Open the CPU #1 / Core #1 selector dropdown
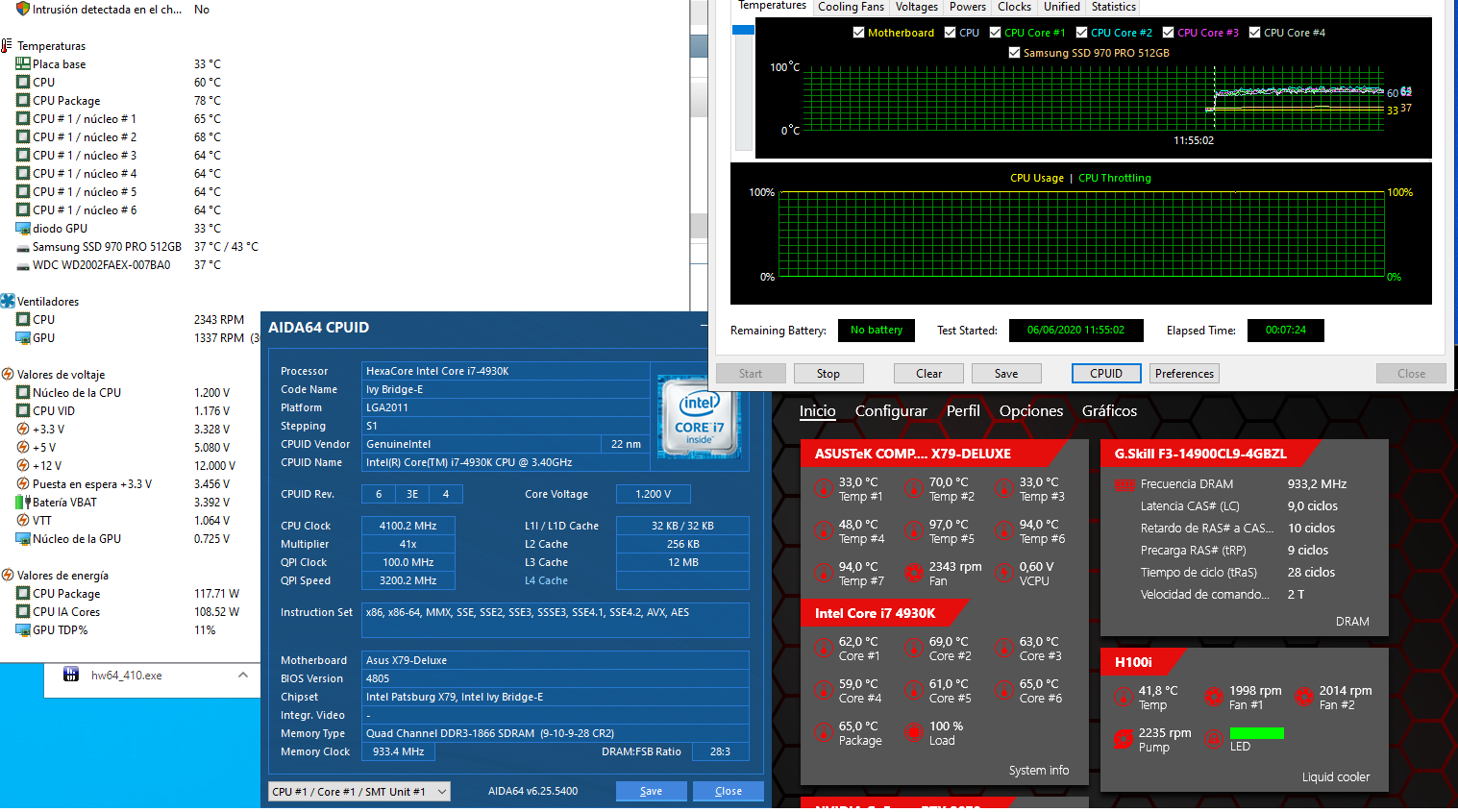Image resolution: width=1458 pixels, height=812 pixels. click(359, 792)
